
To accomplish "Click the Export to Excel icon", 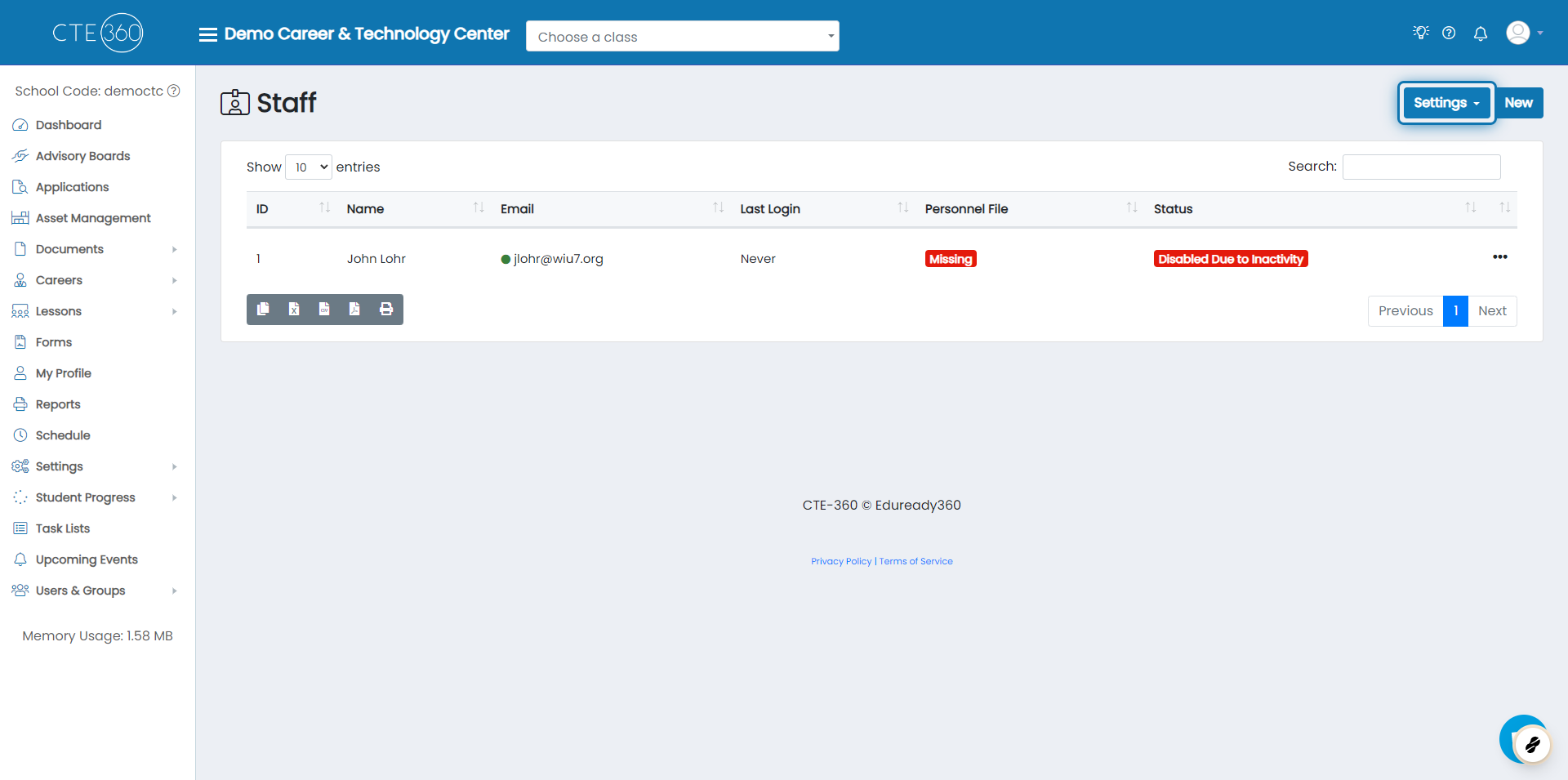I will click(294, 310).
